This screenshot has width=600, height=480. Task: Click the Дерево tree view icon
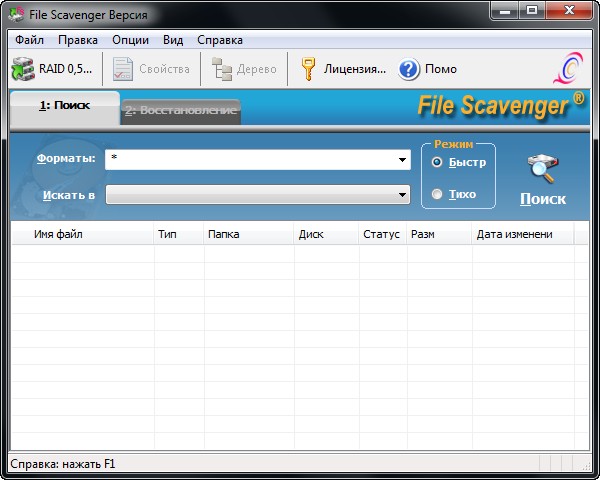pos(222,69)
